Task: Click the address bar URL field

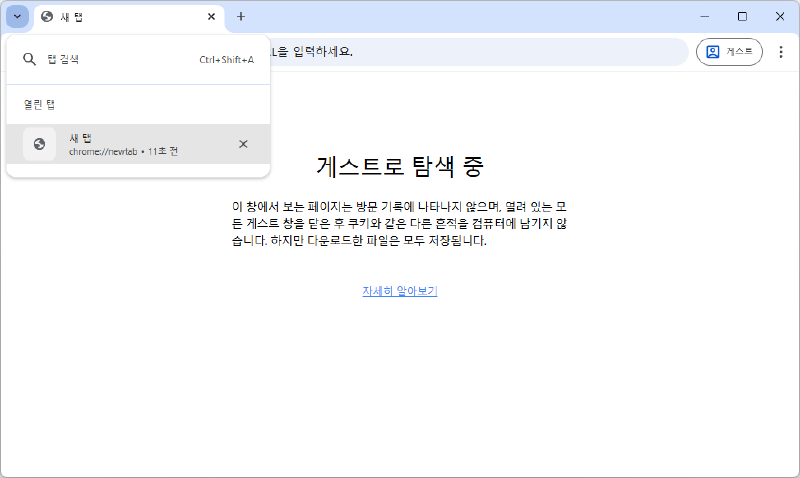Action: coord(479,52)
